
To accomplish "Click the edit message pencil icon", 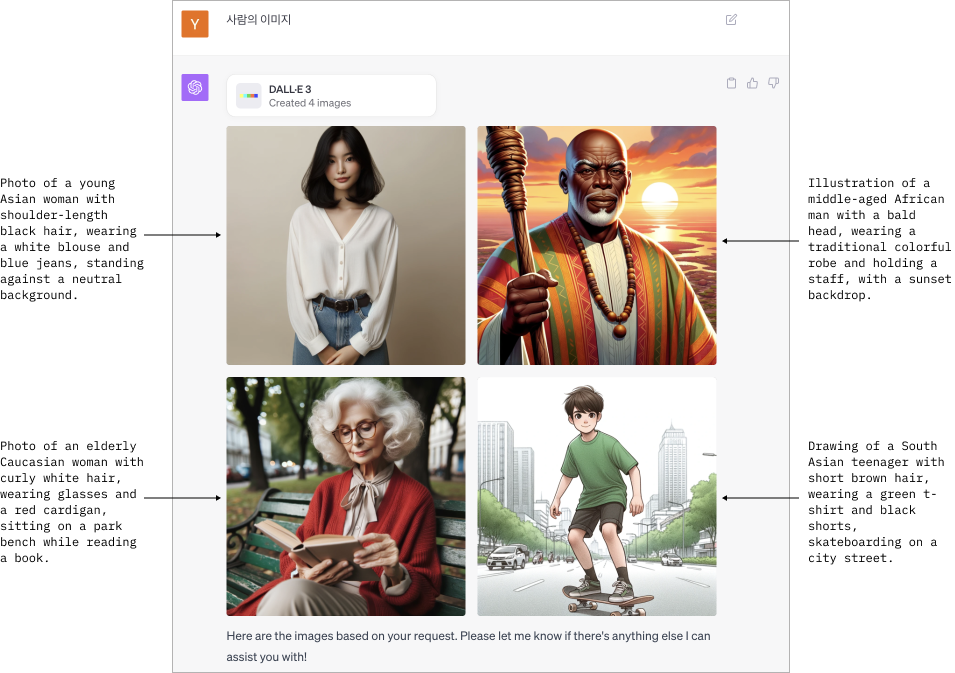I will 731,19.
